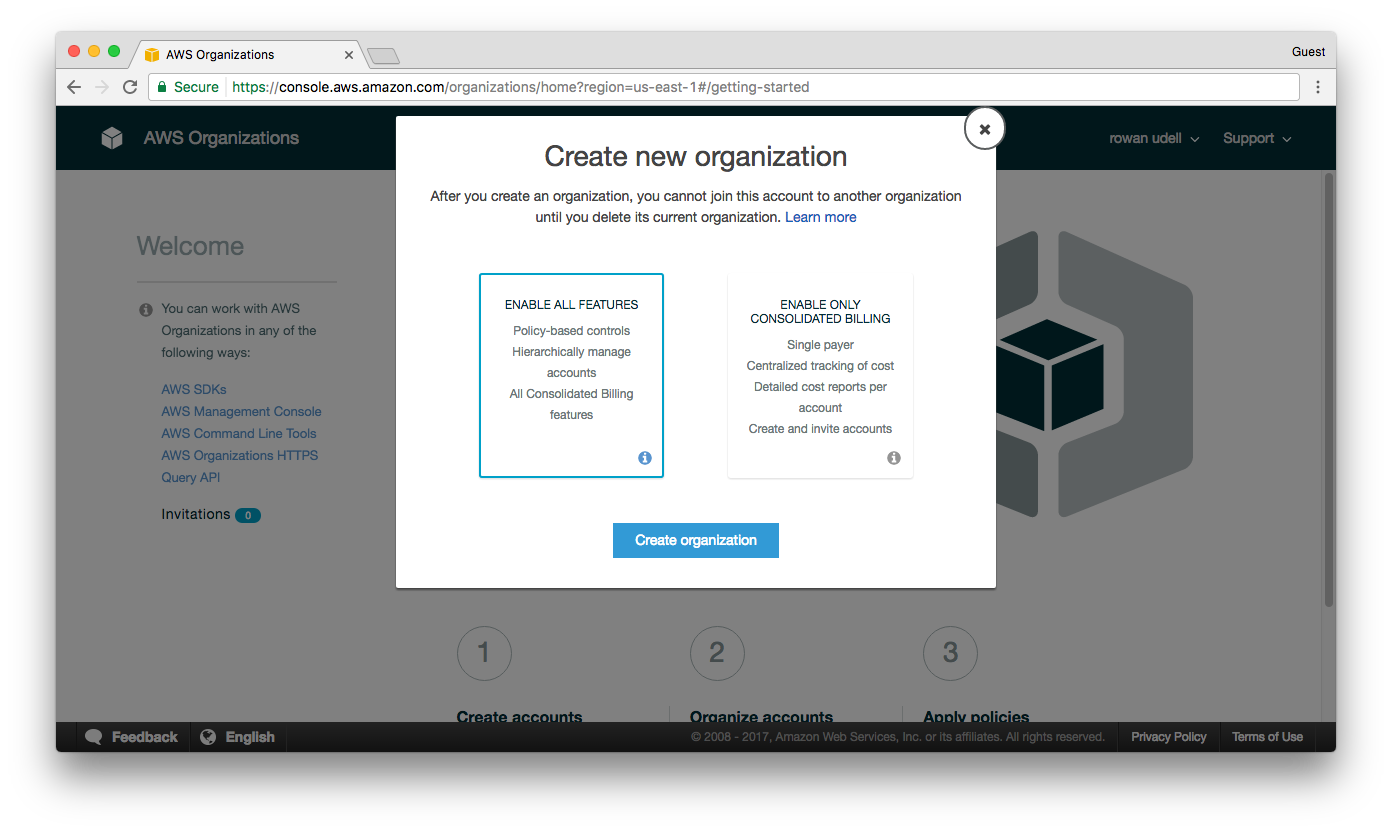The height and width of the screenshot is (832, 1392).
Task: Click the step 2 circle for Organize accounts
Action: pyautogui.click(x=717, y=653)
